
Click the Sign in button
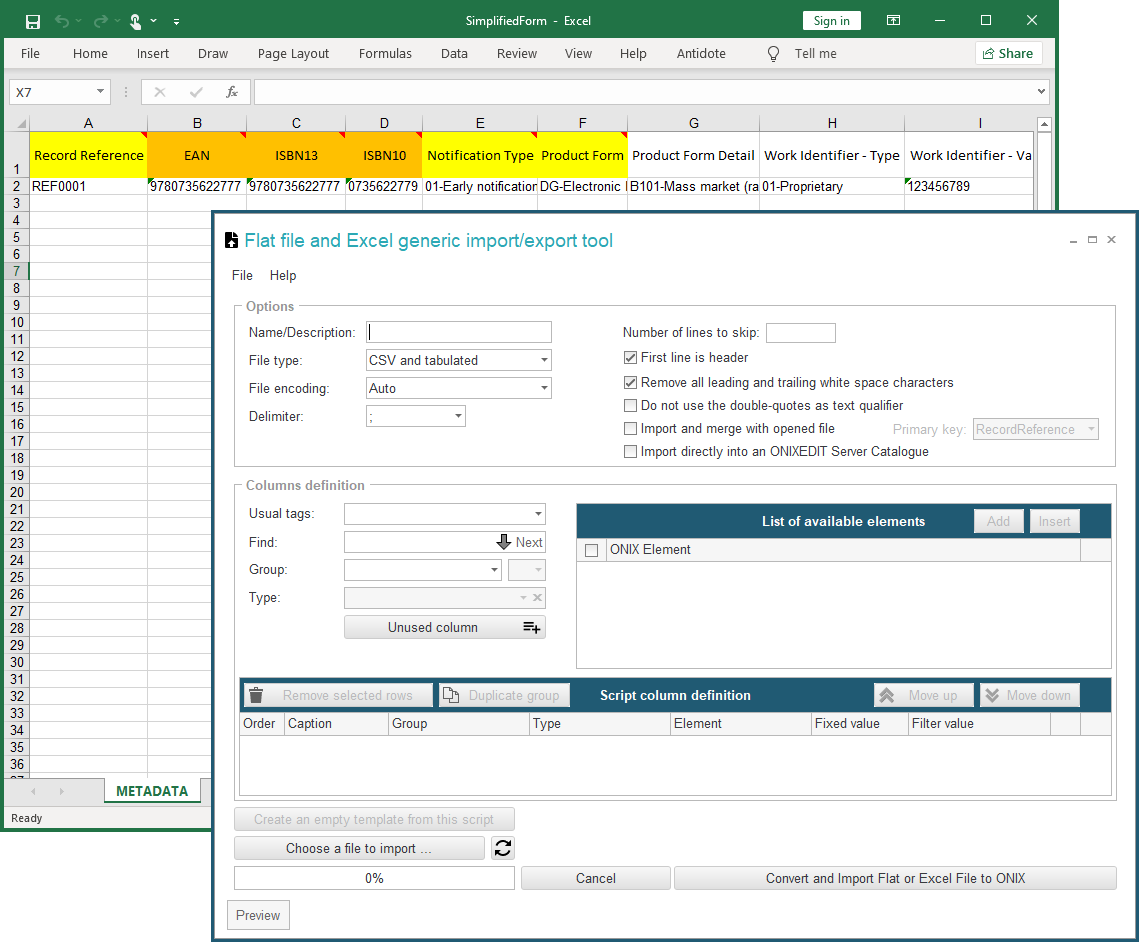[831, 20]
